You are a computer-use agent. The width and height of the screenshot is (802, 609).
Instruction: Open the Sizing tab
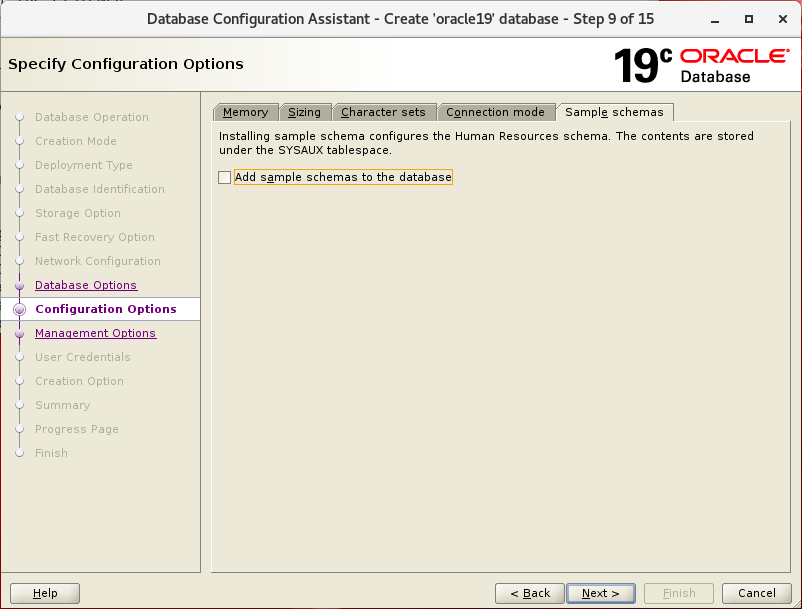[304, 112]
